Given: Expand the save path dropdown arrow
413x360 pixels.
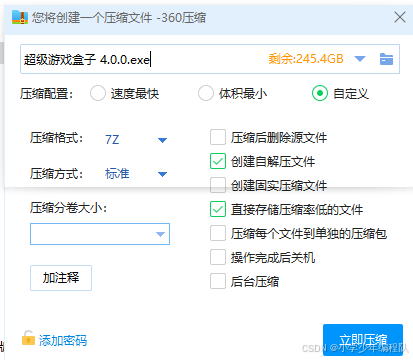Looking at the screenshot, I should coord(360,59).
